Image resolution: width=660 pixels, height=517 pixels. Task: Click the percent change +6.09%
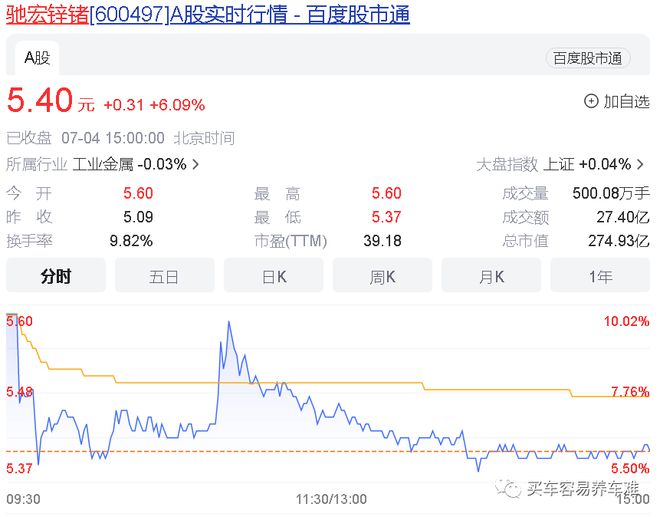click(x=177, y=104)
